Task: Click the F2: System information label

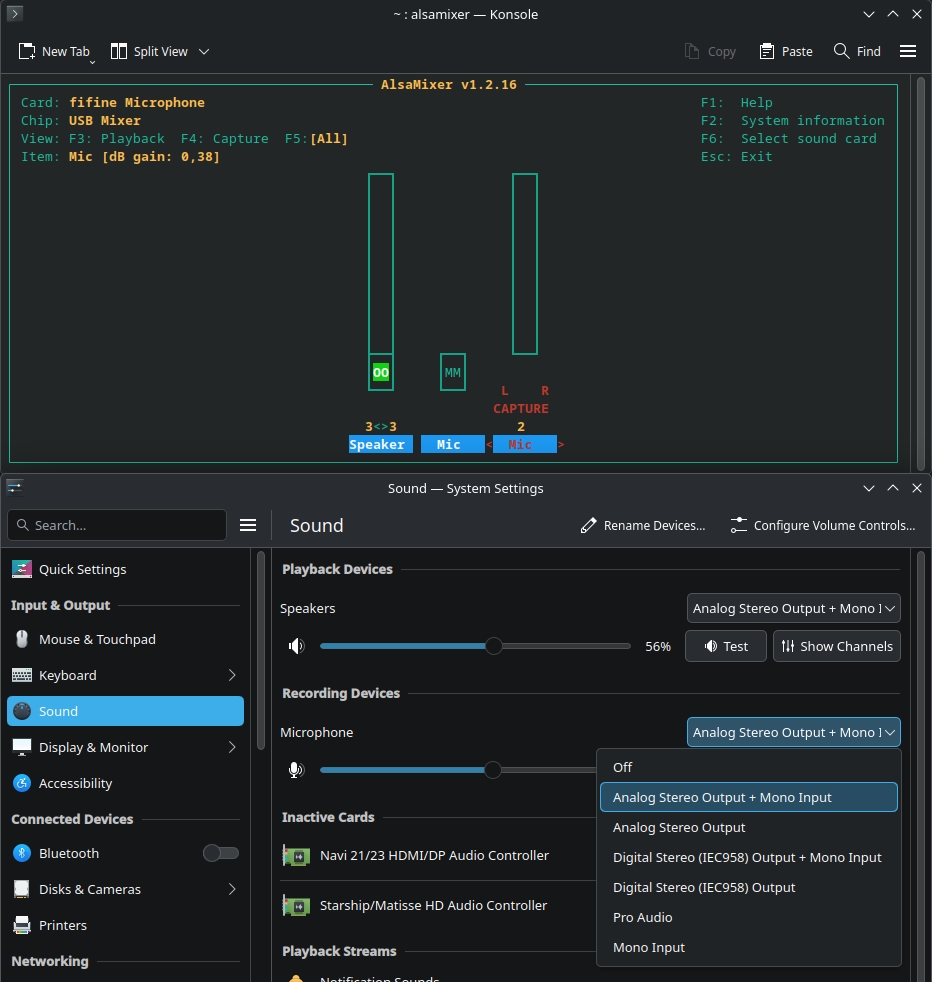Action: [792, 120]
